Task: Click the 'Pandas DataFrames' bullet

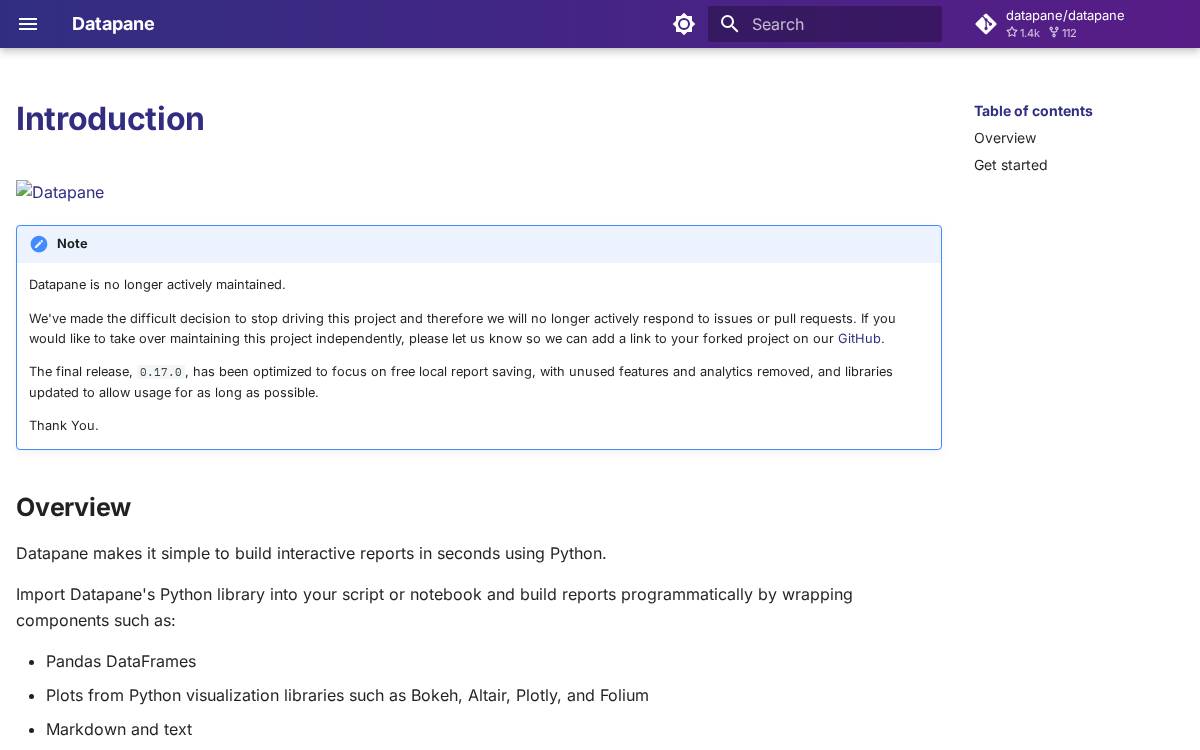Action: tap(121, 661)
